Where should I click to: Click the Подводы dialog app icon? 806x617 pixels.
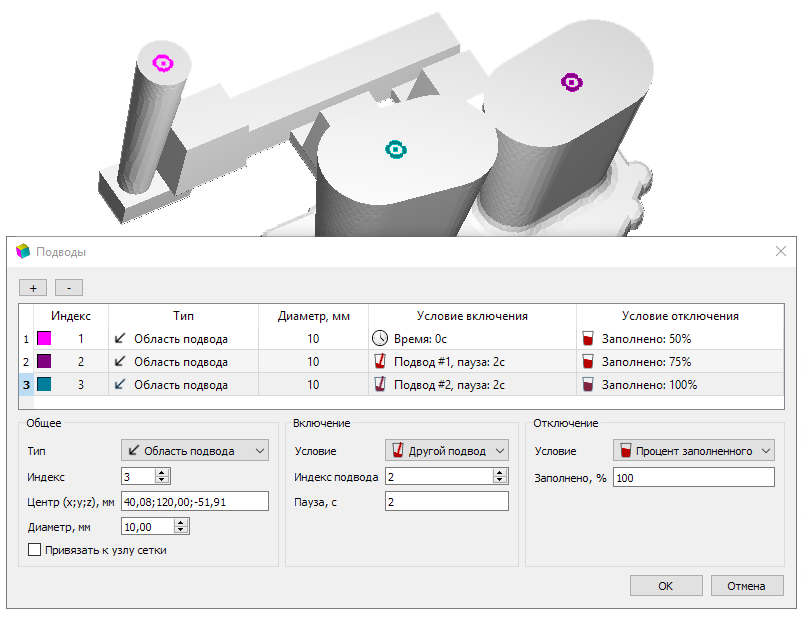pyautogui.click(x=23, y=251)
